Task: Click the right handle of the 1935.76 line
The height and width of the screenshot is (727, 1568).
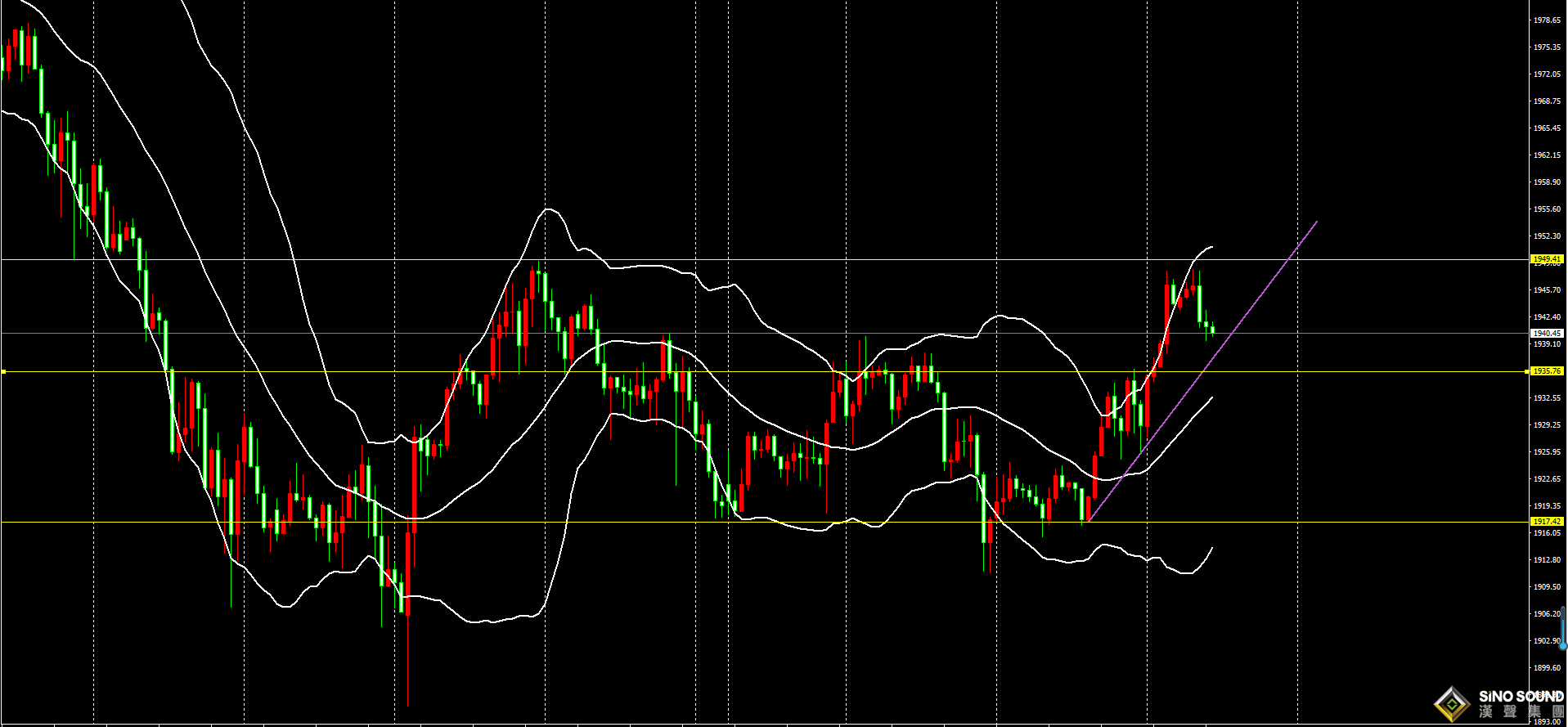Action: (x=1526, y=372)
